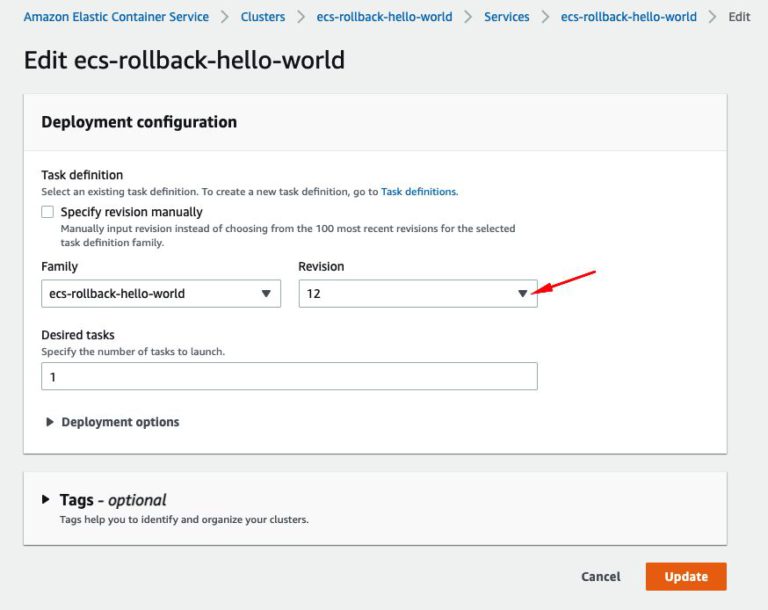
Task: Enable Specify revision manually checkbox
Action: (x=48, y=212)
